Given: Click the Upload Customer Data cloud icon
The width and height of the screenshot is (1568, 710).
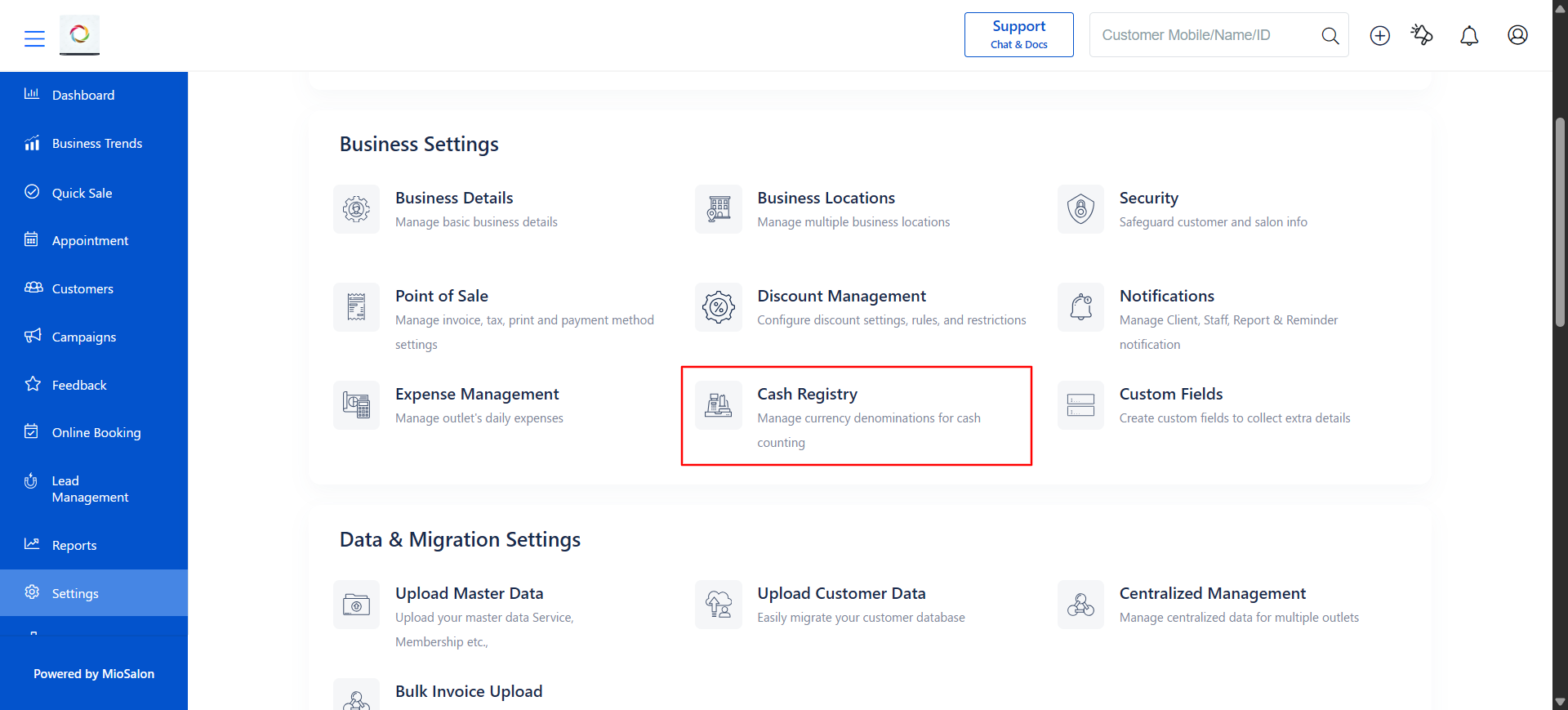Looking at the screenshot, I should point(719,605).
